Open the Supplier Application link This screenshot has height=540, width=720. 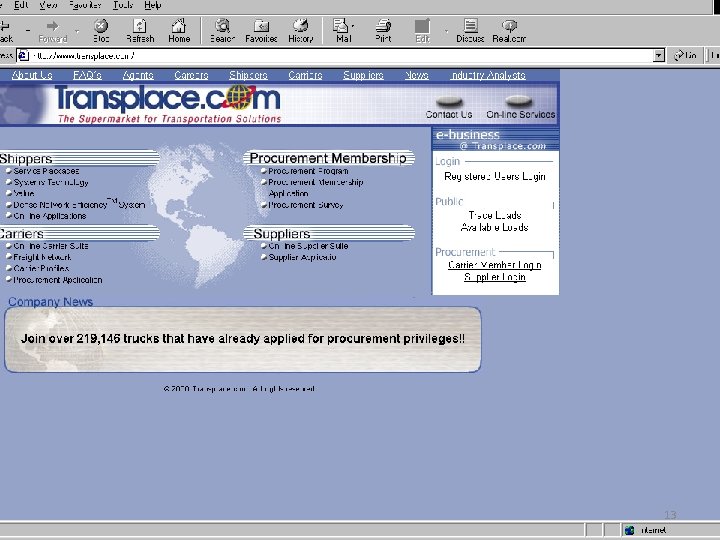coord(302,257)
